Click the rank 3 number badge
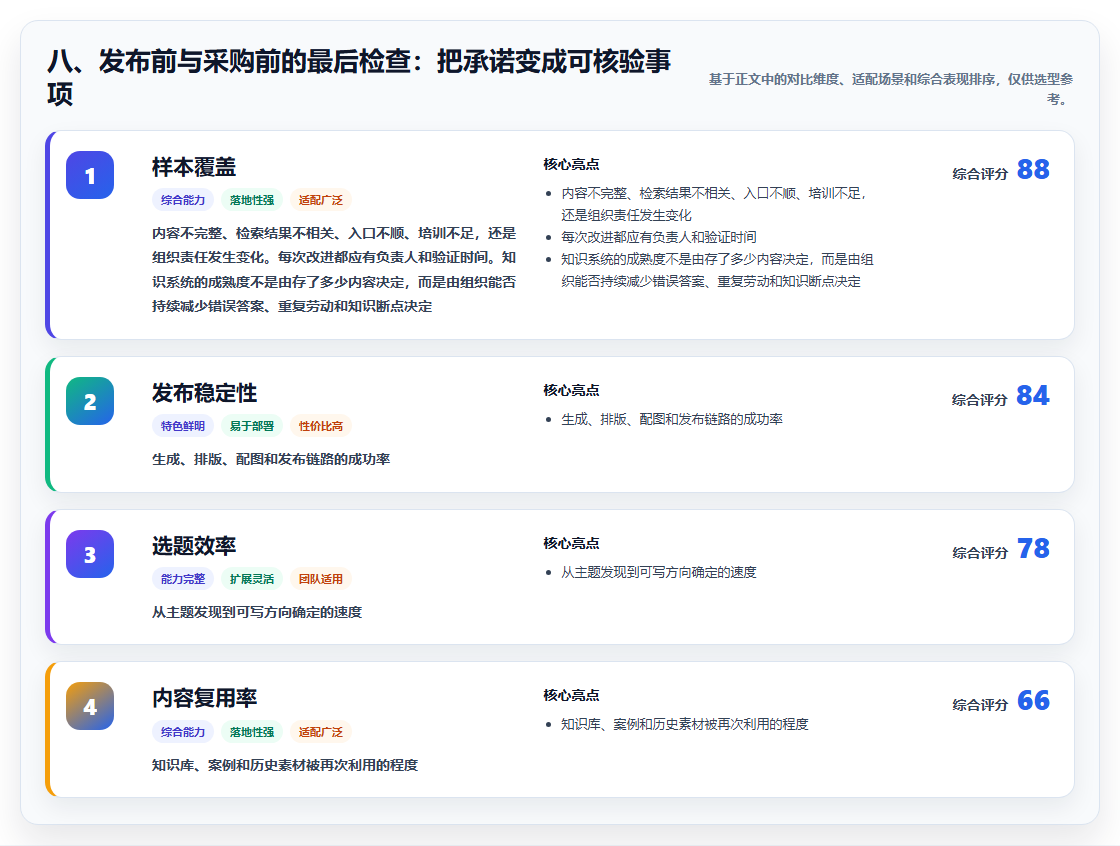 click(x=90, y=554)
